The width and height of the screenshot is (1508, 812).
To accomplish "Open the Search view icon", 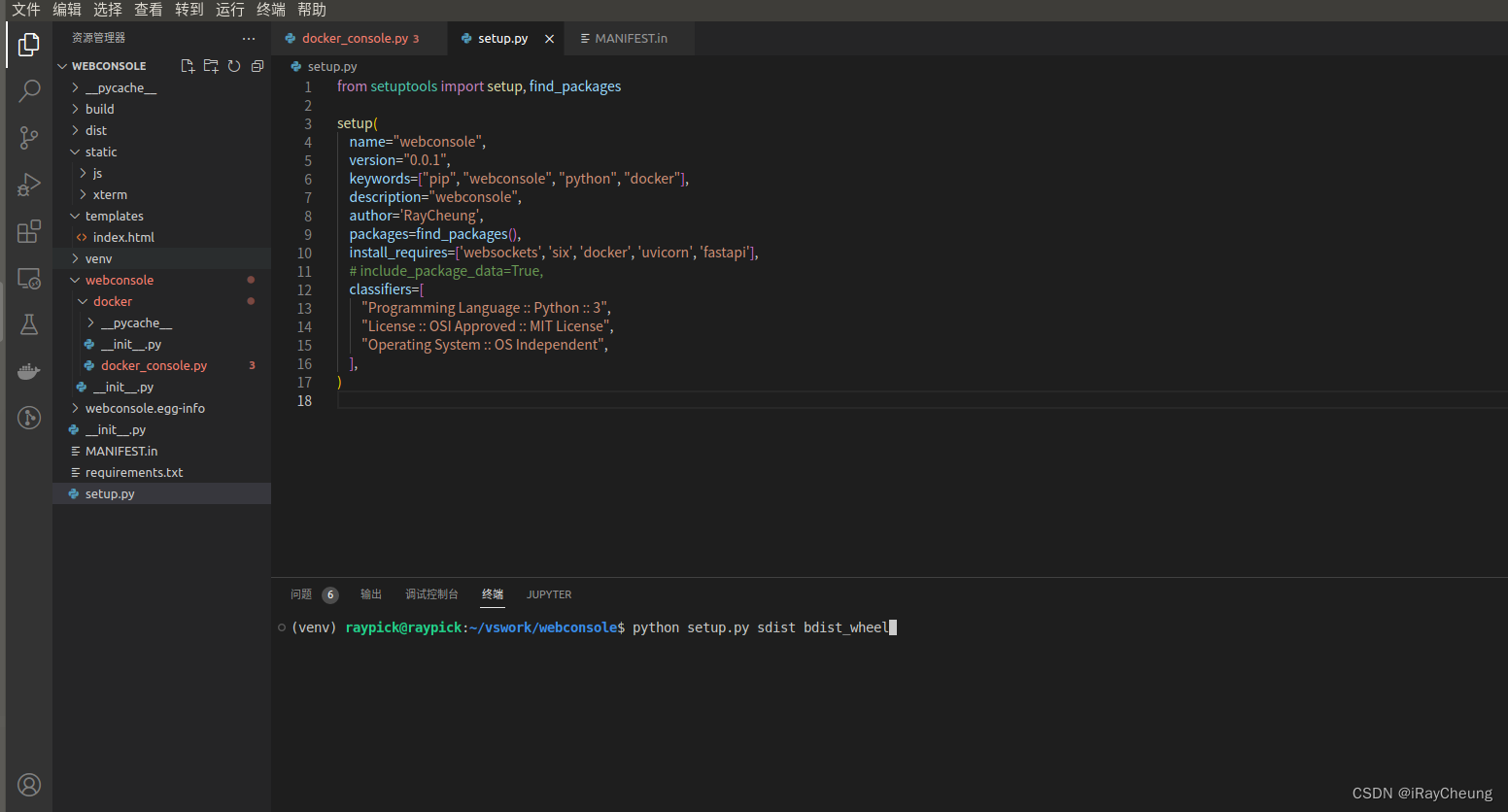I will (29, 91).
